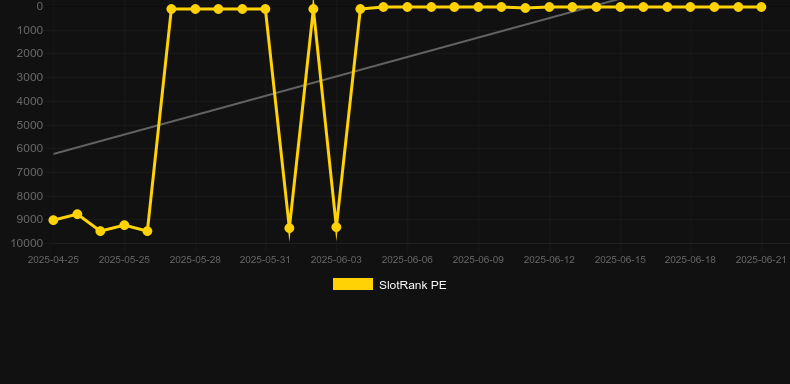The image size is (790, 384).
Task: Select the data point for 2025-05-25
Action: point(124,225)
